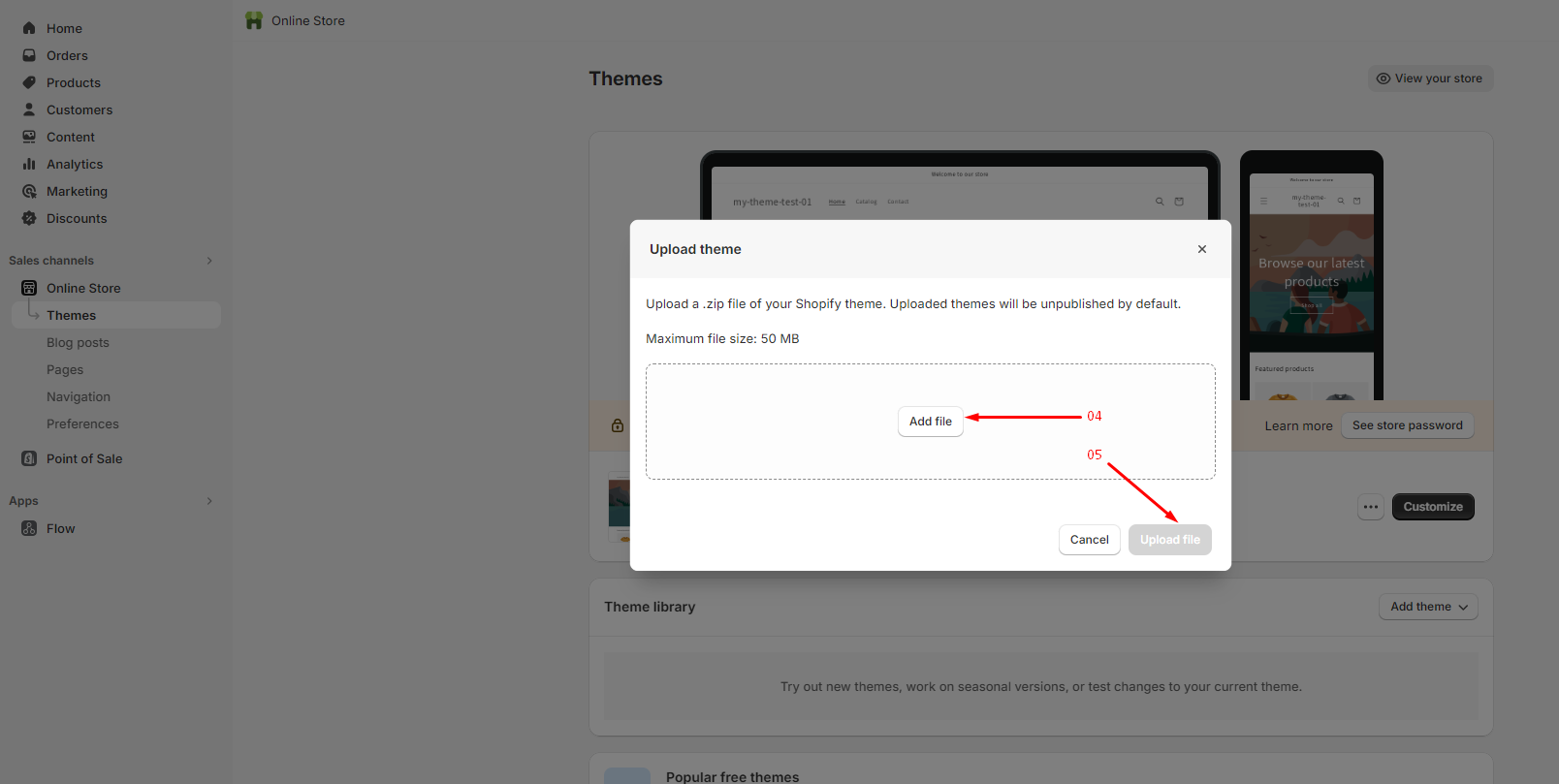Screen dimensions: 1559x784
Task: Click the Orders inbox icon
Action: click(x=29, y=55)
